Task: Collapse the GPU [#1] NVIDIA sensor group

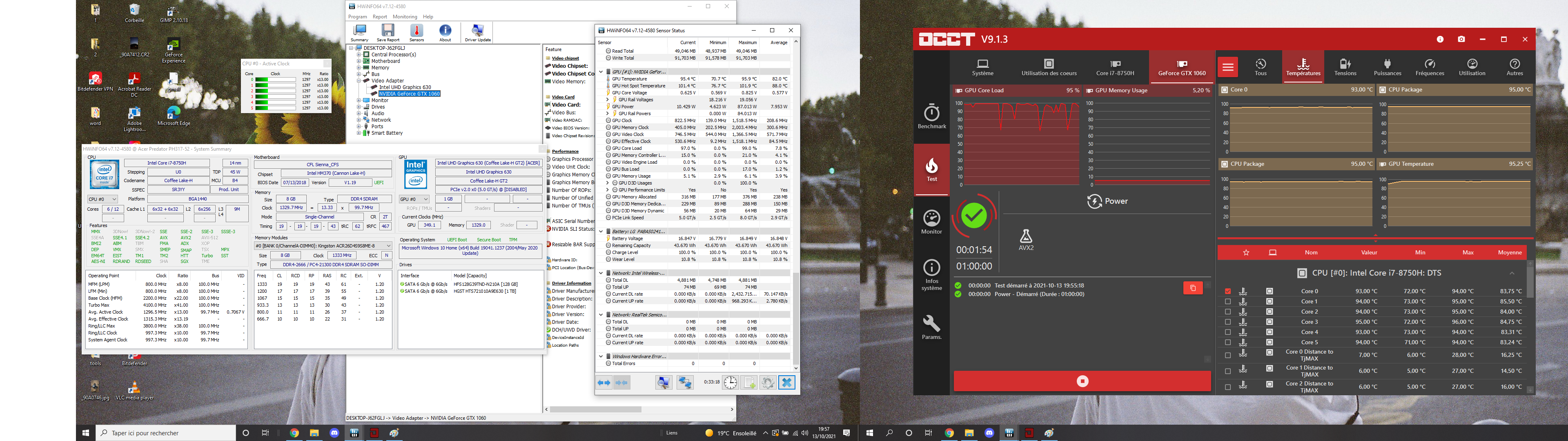Action: (601, 72)
